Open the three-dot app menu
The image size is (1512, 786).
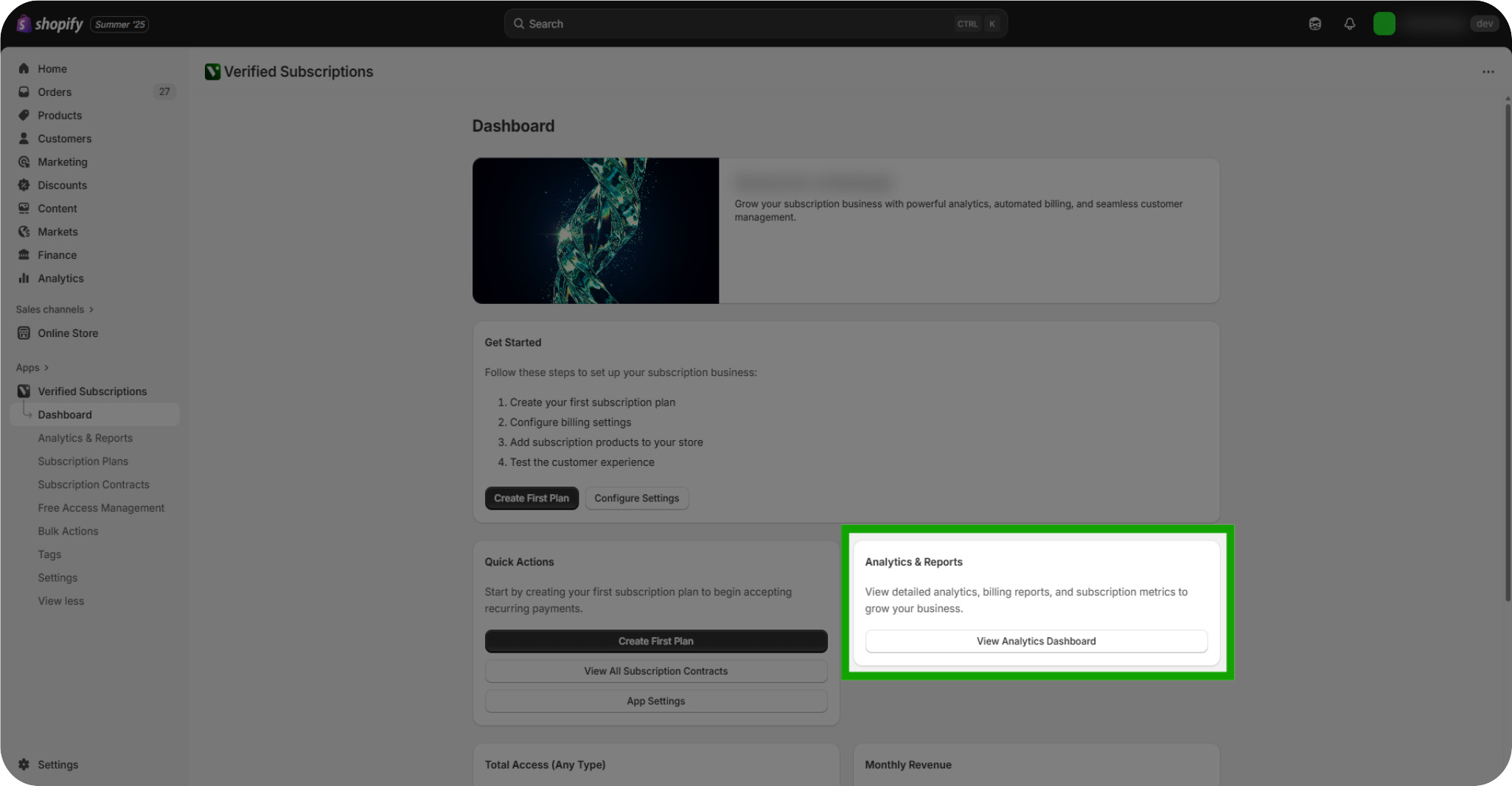[x=1488, y=72]
